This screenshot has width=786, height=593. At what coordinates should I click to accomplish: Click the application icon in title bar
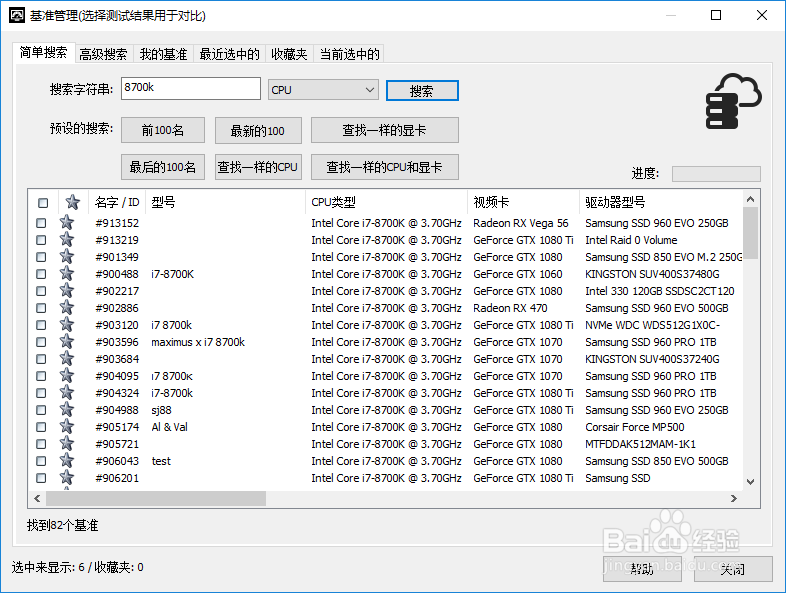tap(17, 15)
